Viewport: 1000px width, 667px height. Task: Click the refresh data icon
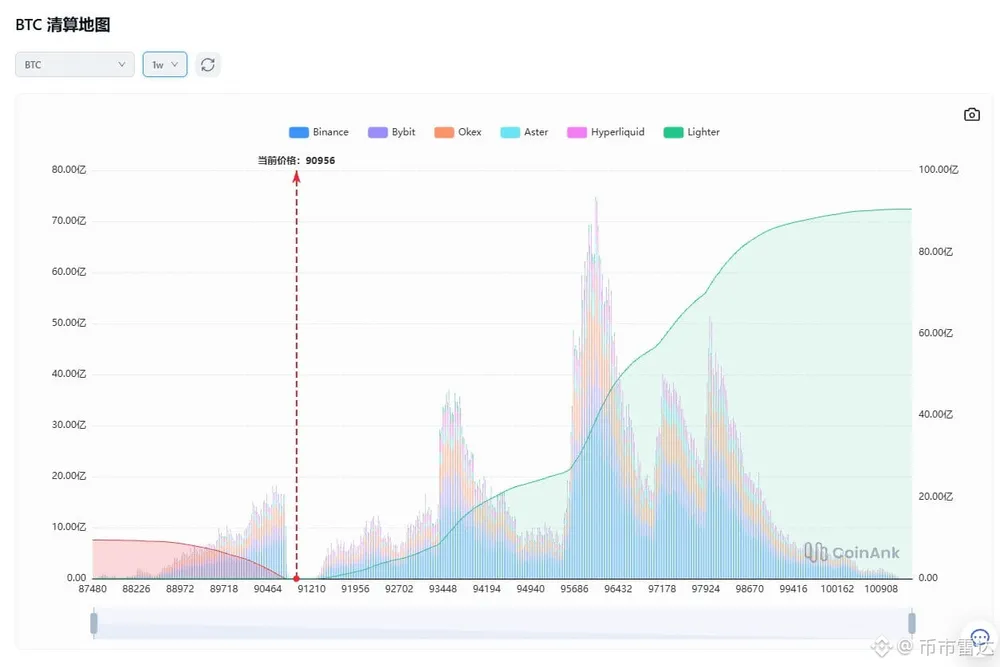pos(208,64)
